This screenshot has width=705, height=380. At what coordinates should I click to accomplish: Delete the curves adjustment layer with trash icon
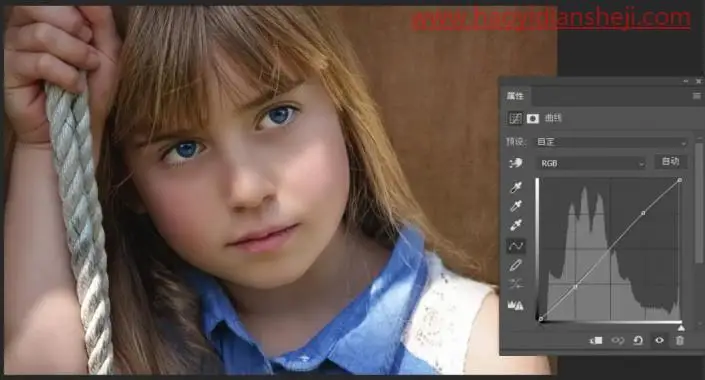pyautogui.click(x=680, y=340)
